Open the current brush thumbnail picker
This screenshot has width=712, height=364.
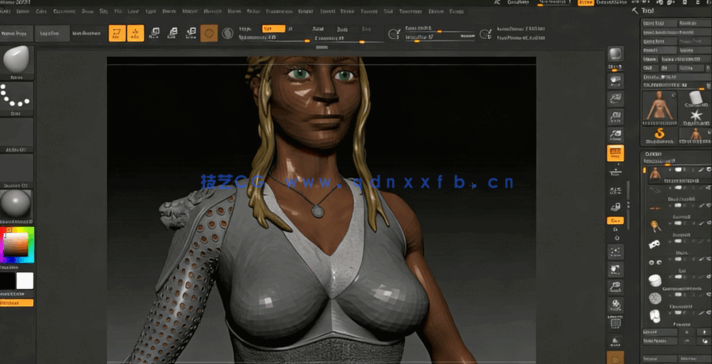click(x=16, y=62)
